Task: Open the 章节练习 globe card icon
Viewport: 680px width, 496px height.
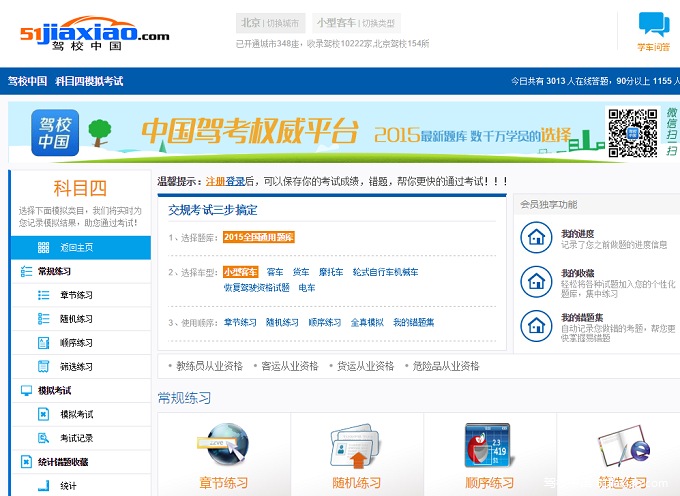Action: (x=223, y=445)
